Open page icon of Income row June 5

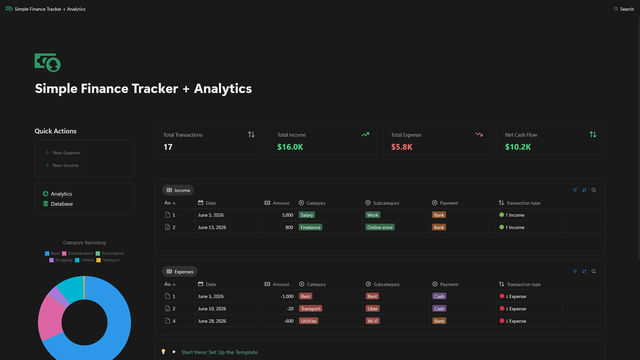pyautogui.click(x=167, y=215)
